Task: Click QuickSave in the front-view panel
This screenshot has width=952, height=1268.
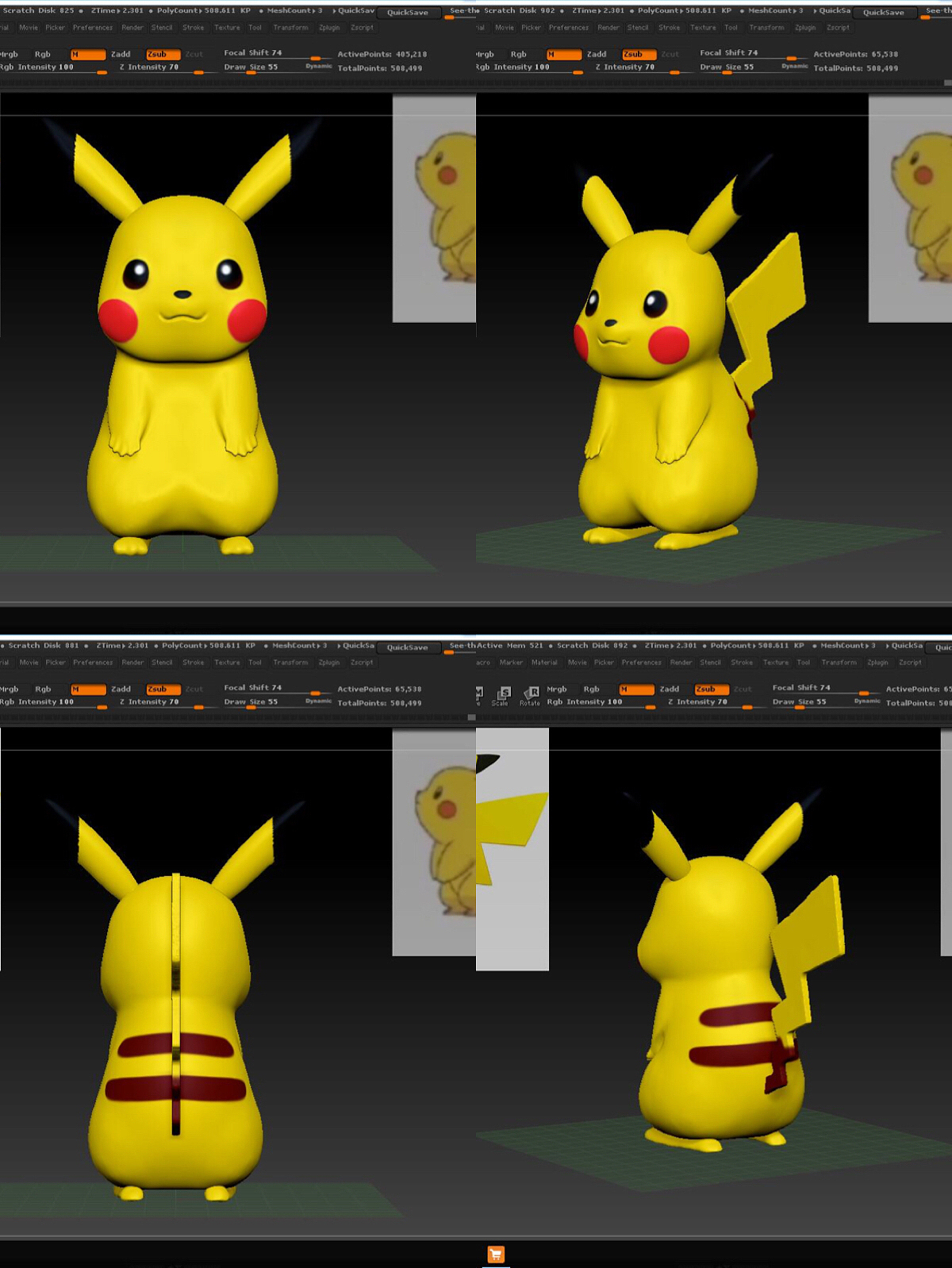Action: point(408,13)
